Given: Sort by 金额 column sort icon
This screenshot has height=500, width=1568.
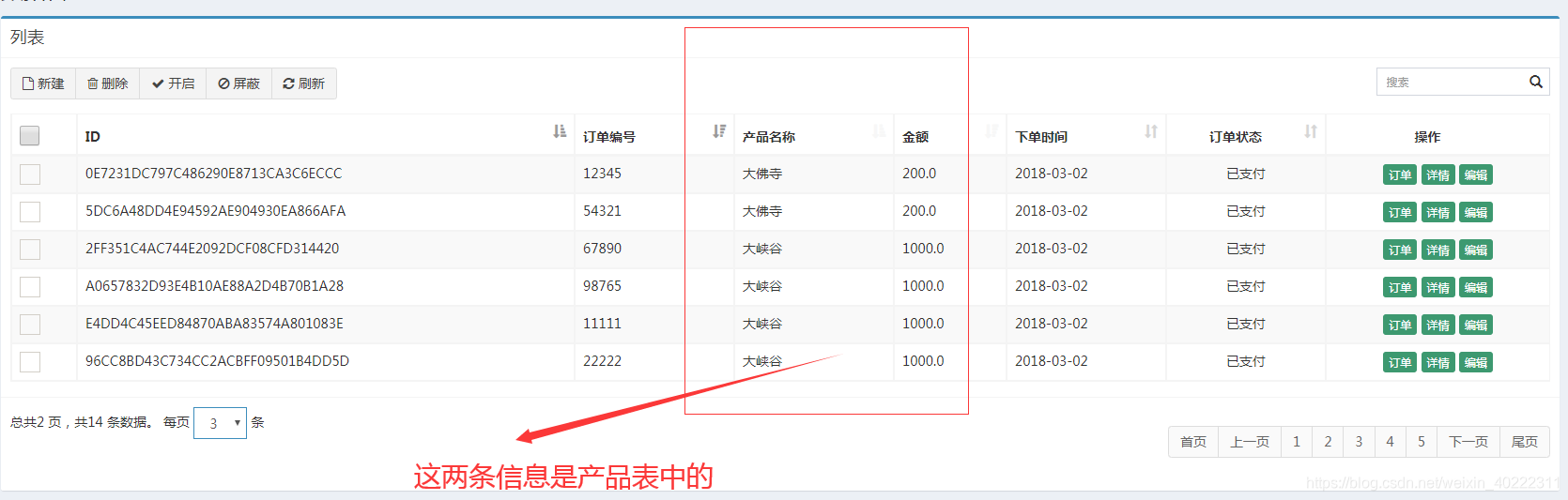Looking at the screenshot, I should [x=992, y=131].
